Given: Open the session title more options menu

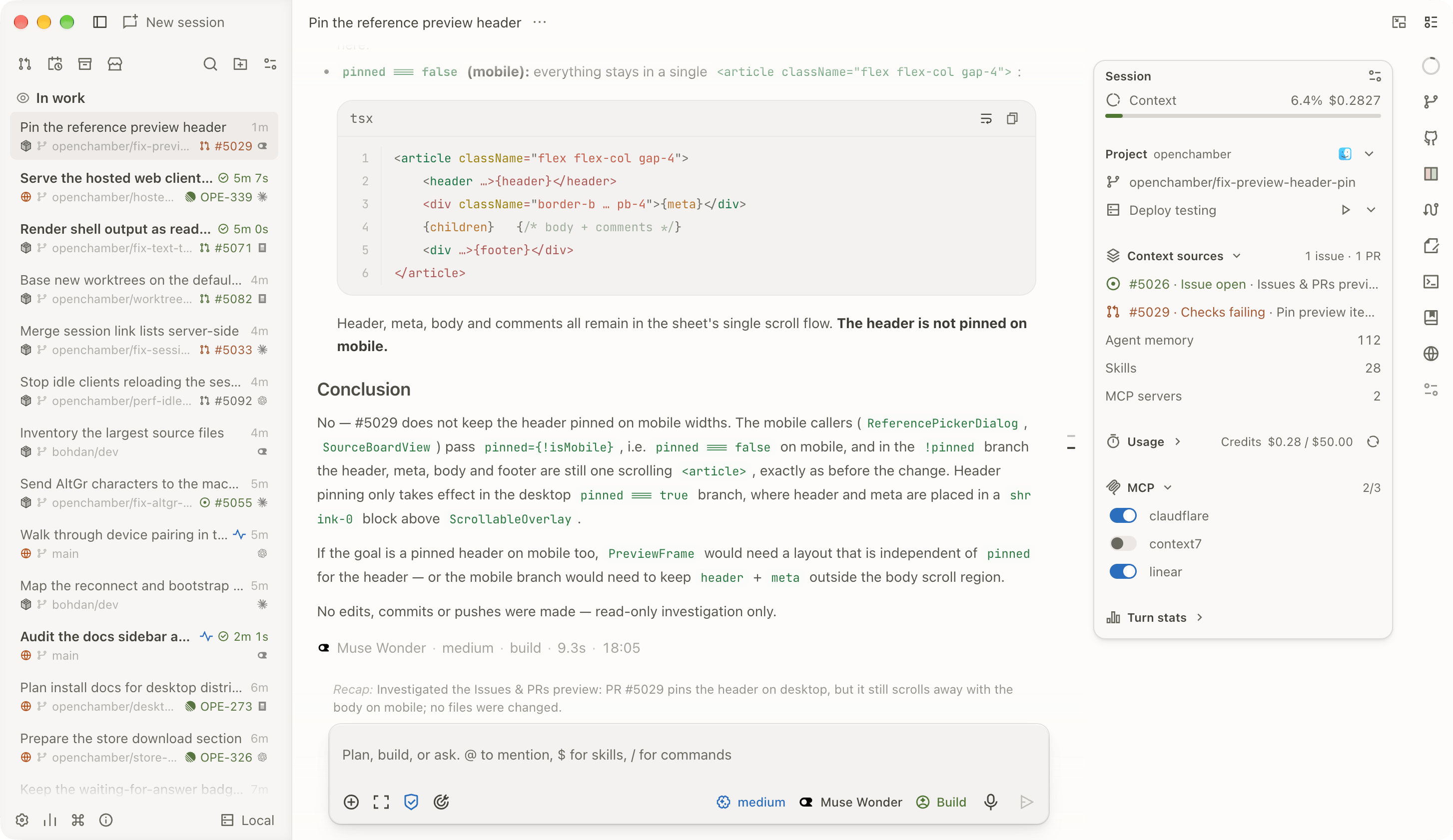Looking at the screenshot, I should [x=540, y=22].
